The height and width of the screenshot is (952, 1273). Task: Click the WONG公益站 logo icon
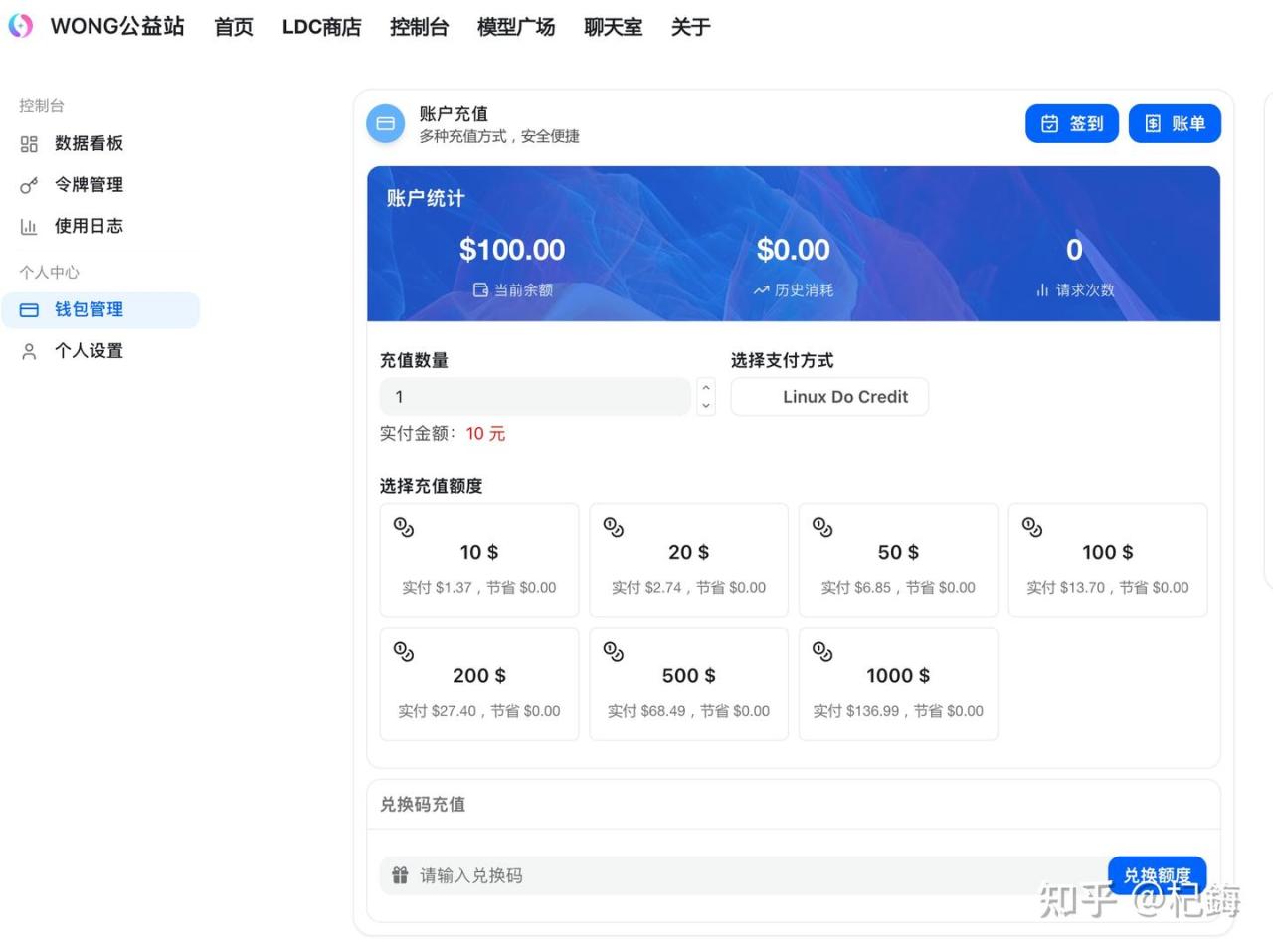[x=21, y=26]
